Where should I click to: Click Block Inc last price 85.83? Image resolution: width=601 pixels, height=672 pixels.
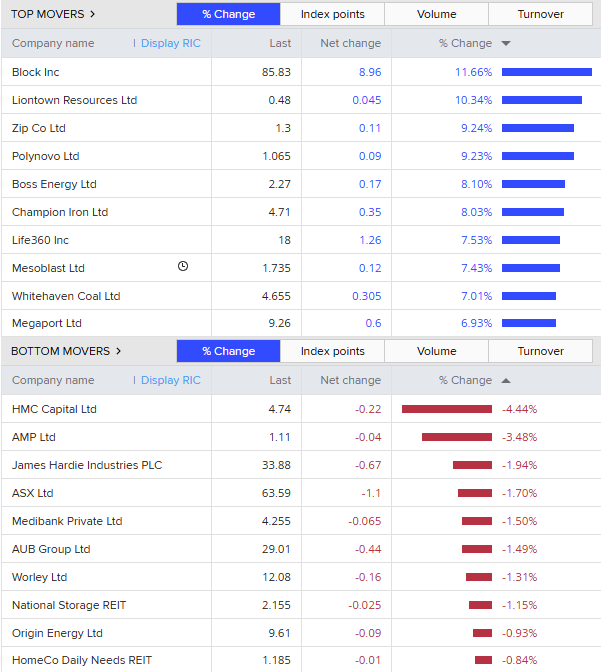tap(276, 72)
